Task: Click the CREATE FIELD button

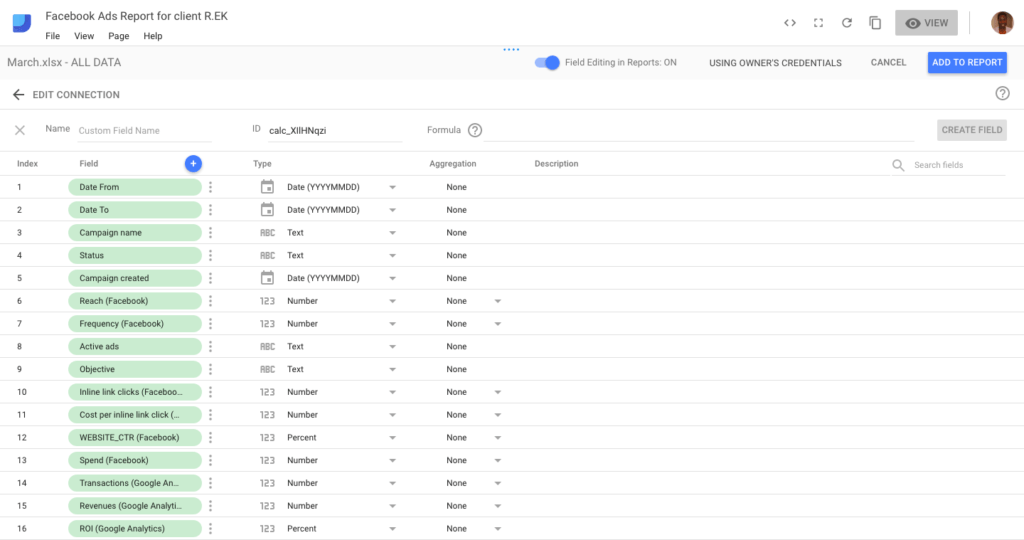Action: pos(972,130)
